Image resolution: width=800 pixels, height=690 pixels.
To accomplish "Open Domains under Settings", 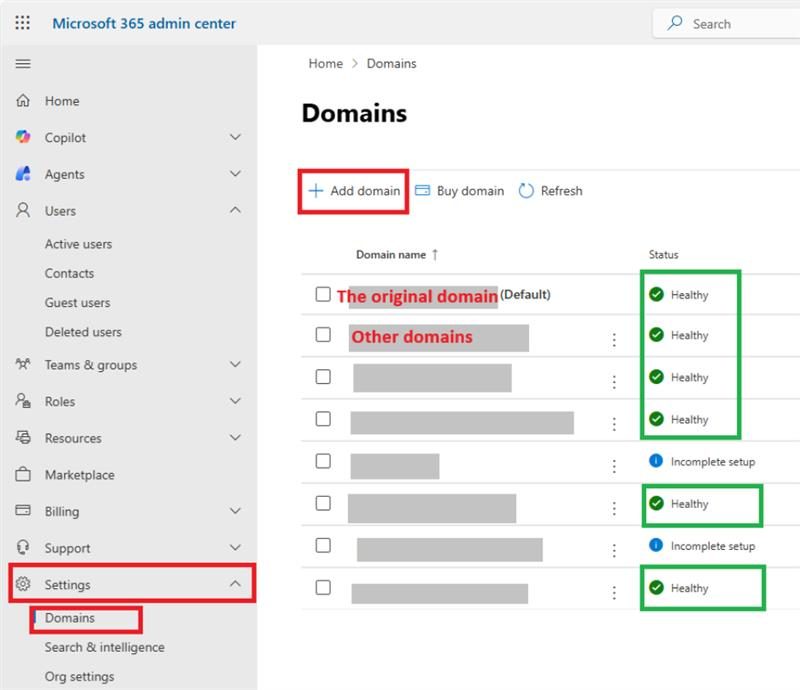I will tap(70, 618).
